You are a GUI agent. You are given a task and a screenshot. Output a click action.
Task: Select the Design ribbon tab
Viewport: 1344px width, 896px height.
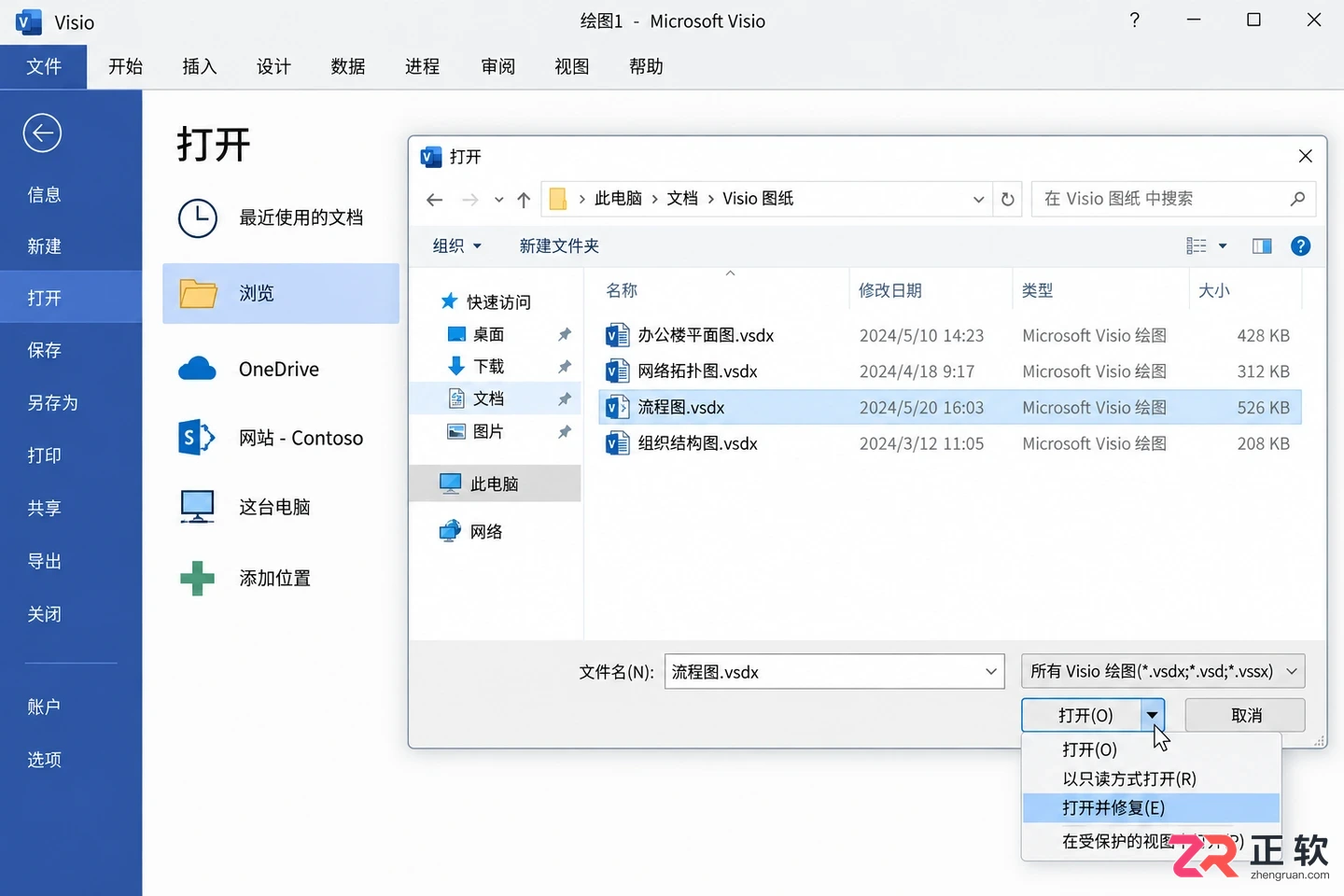click(273, 66)
